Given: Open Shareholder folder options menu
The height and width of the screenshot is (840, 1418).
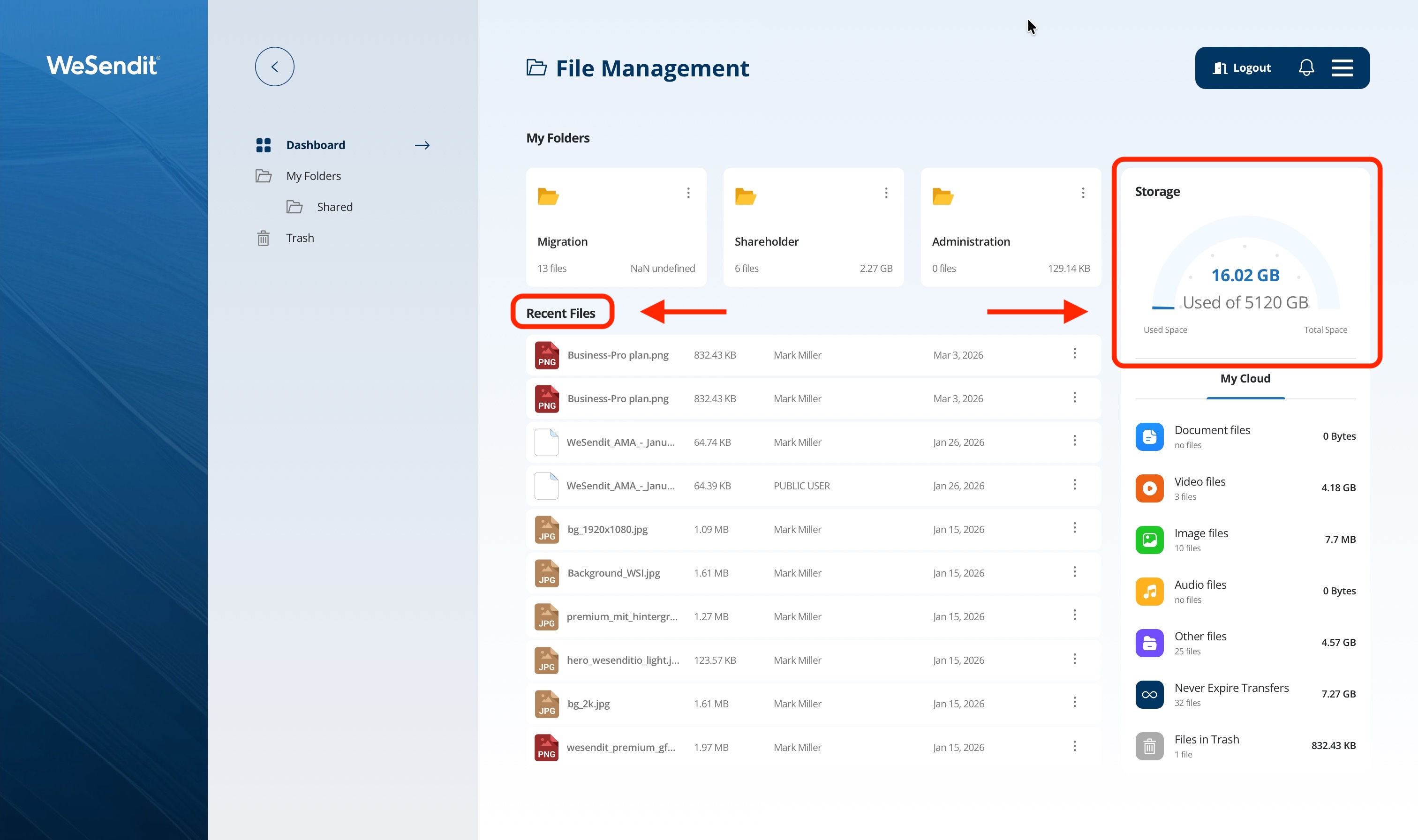Looking at the screenshot, I should point(886,193).
